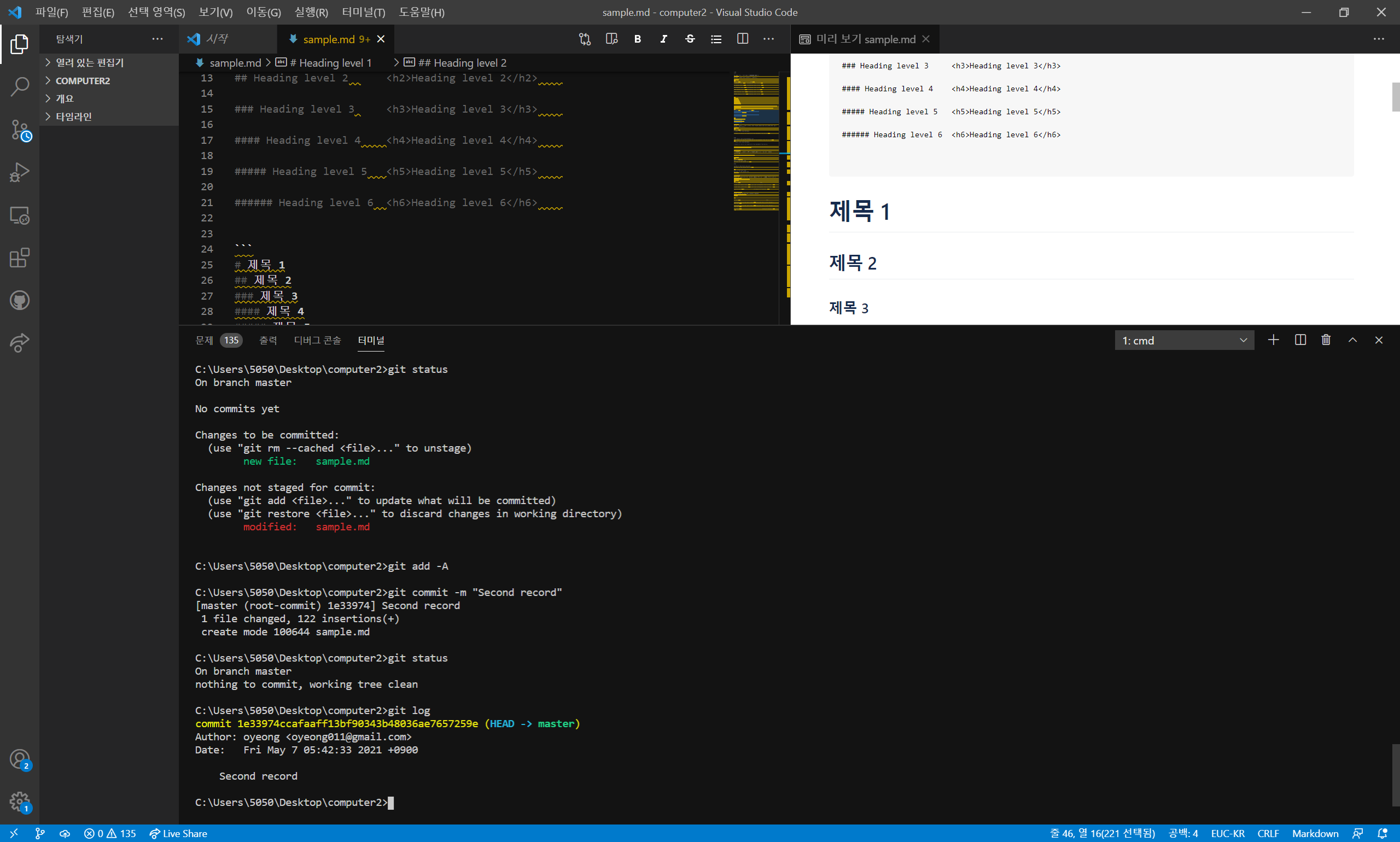Open the Accounts menu icon
Image resolution: width=1400 pixels, height=842 pixels.
pyautogui.click(x=19, y=759)
